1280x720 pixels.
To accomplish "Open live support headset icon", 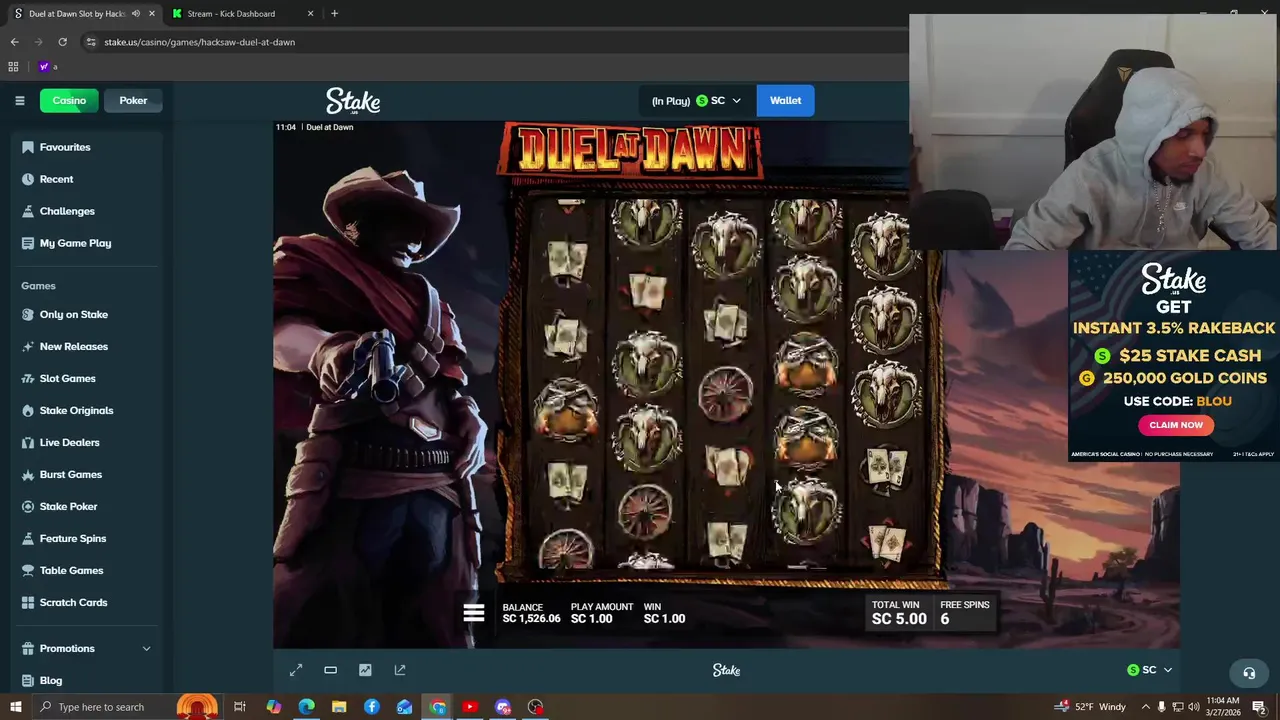I will [x=1248, y=673].
